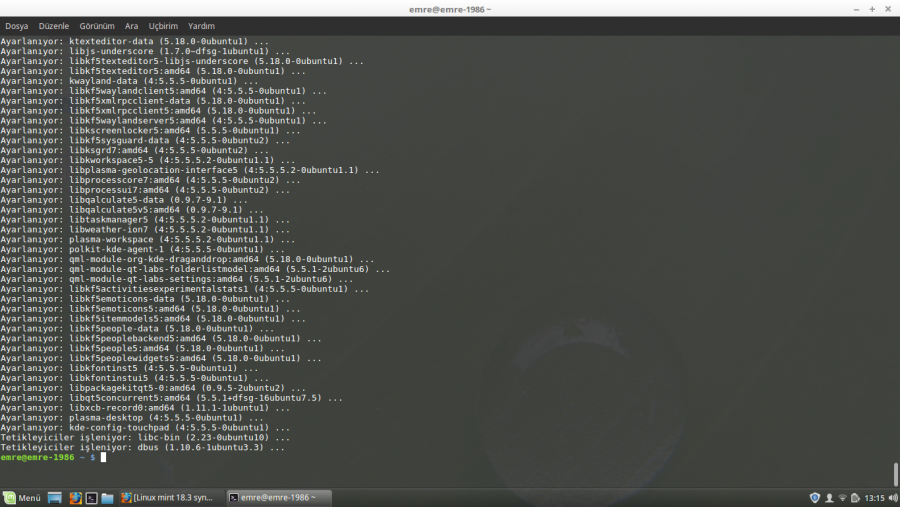This screenshot has height=507, width=900.
Task: Click the 'emre@emre-1986 ~ $' shell prompt
Action: (x=48, y=458)
